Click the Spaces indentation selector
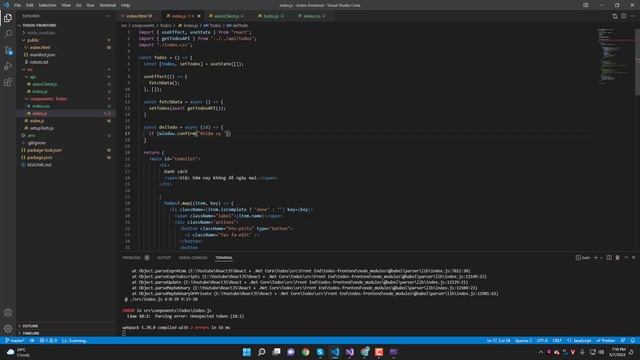640x360 pixels. pyautogui.click(x=523, y=340)
